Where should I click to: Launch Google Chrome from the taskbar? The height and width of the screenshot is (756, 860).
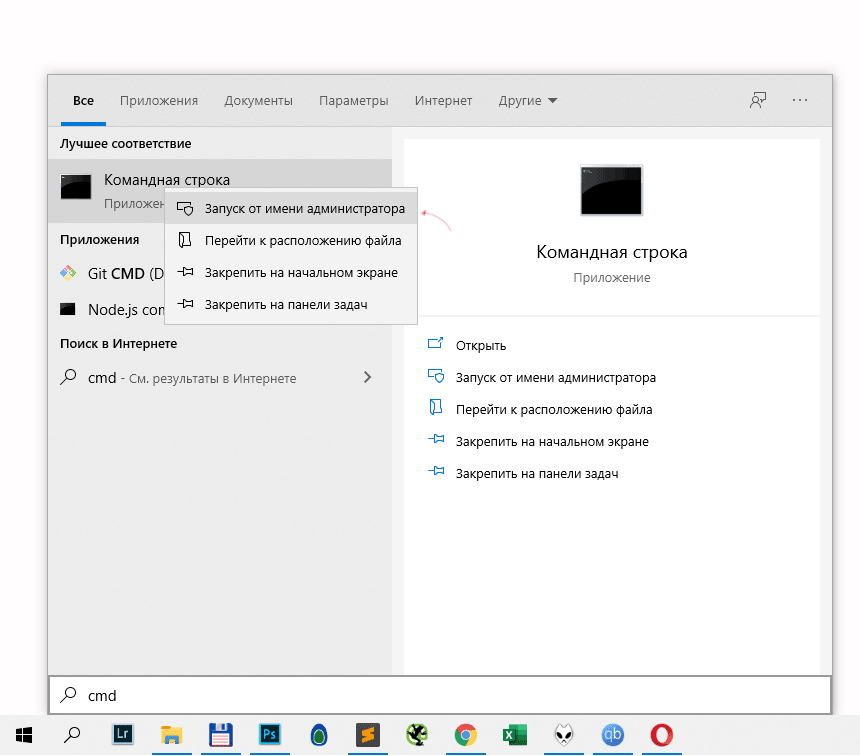(466, 735)
